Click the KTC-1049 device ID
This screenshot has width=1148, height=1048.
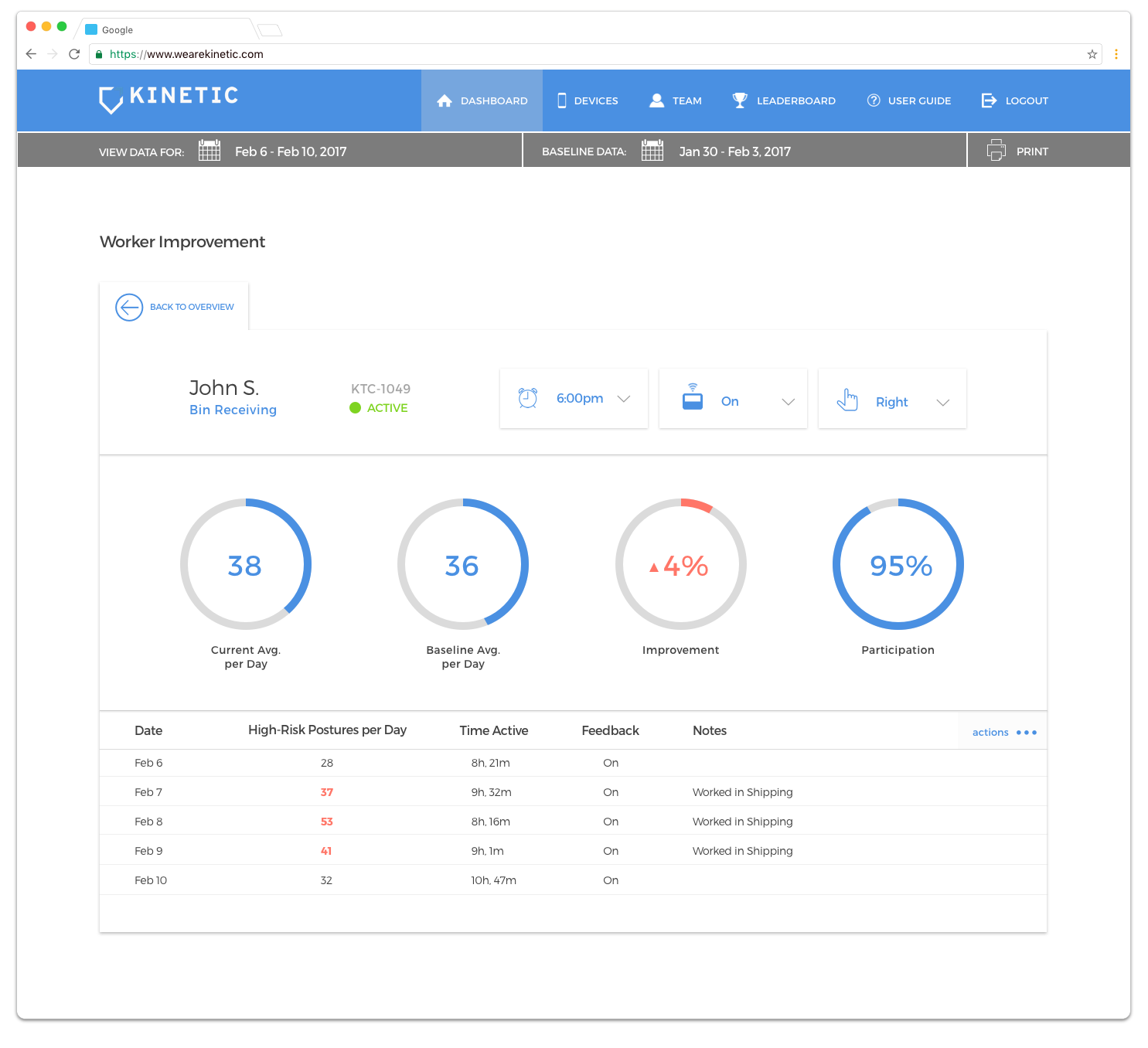point(380,389)
